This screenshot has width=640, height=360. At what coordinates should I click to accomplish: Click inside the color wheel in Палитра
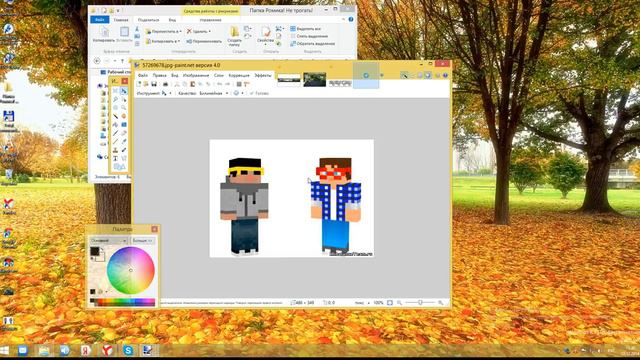(x=131, y=270)
